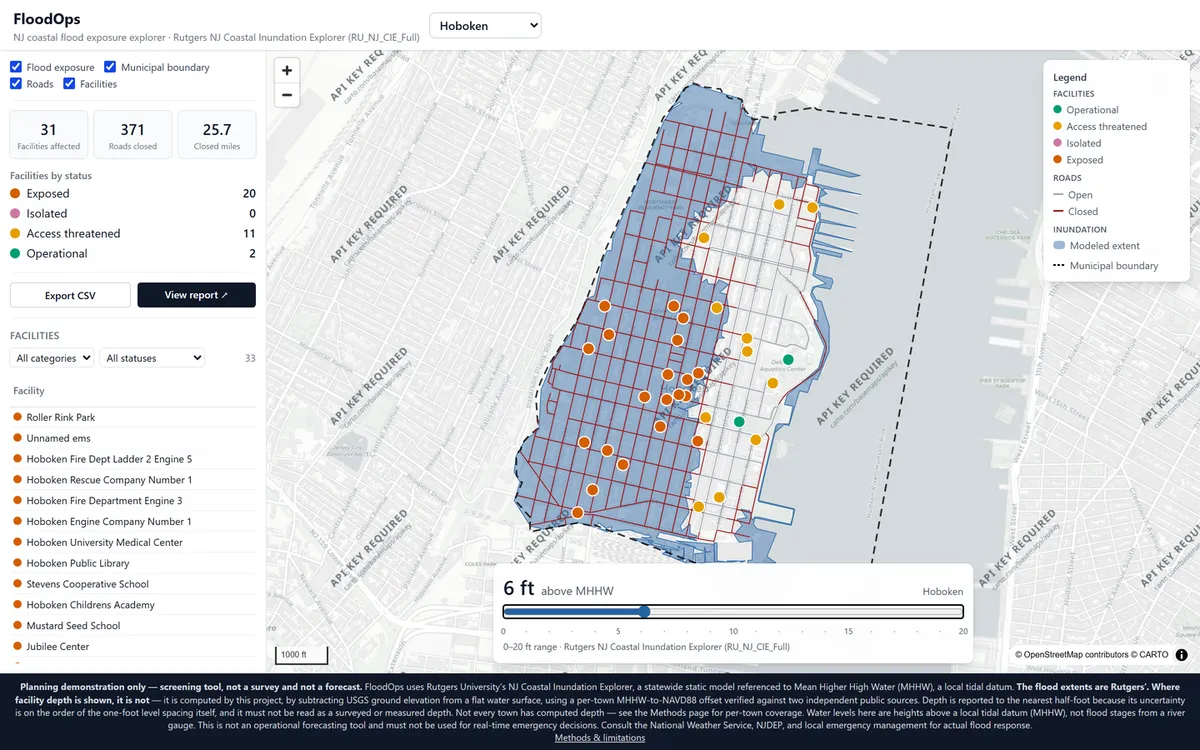Select Hoboken Childrens Academy row
Viewport: 1200px width, 750px height.
click(x=133, y=605)
